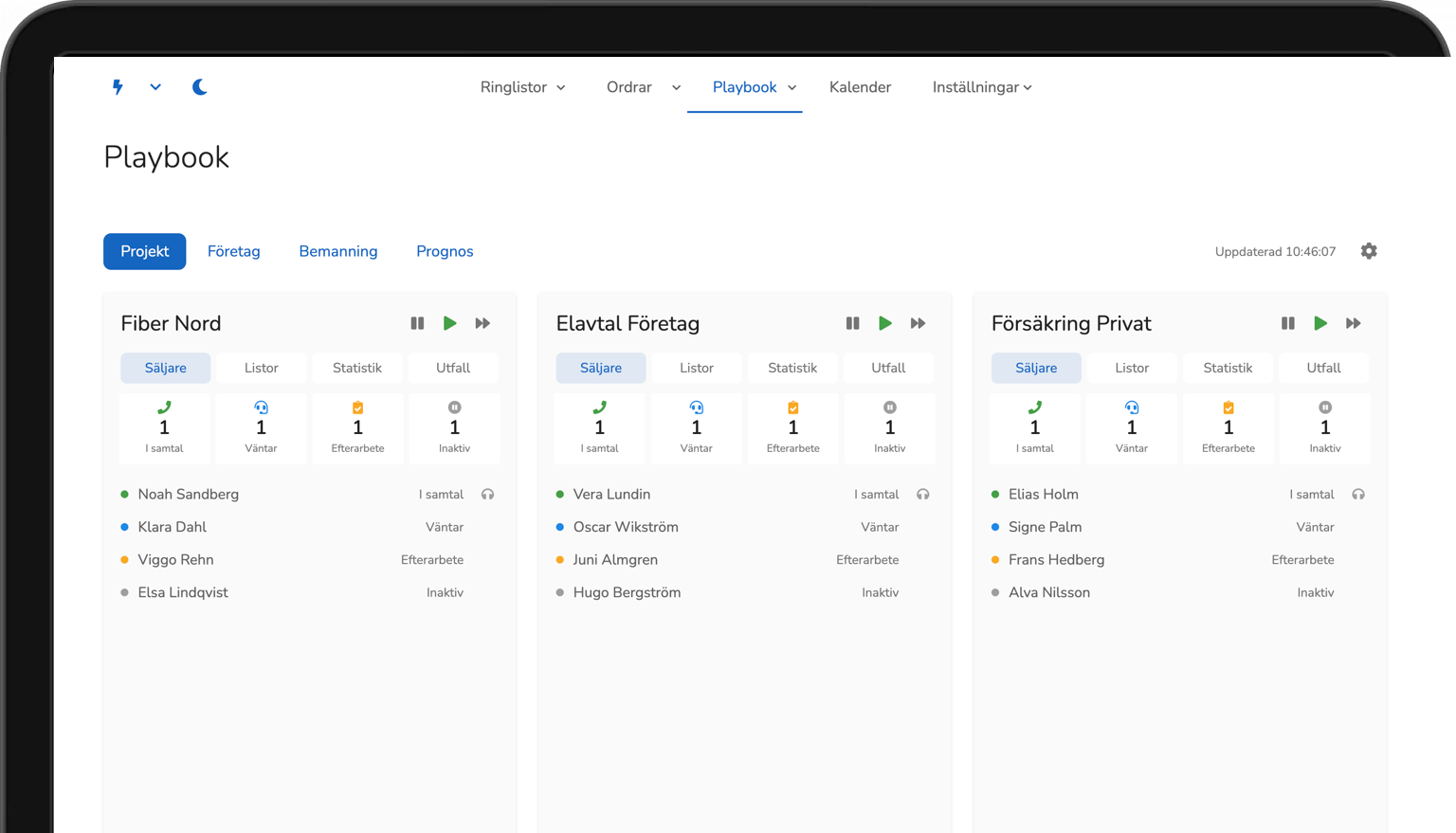Fast-forward the Fiber Nord project
The image size is (1456, 833).
[x=482, y=323]
